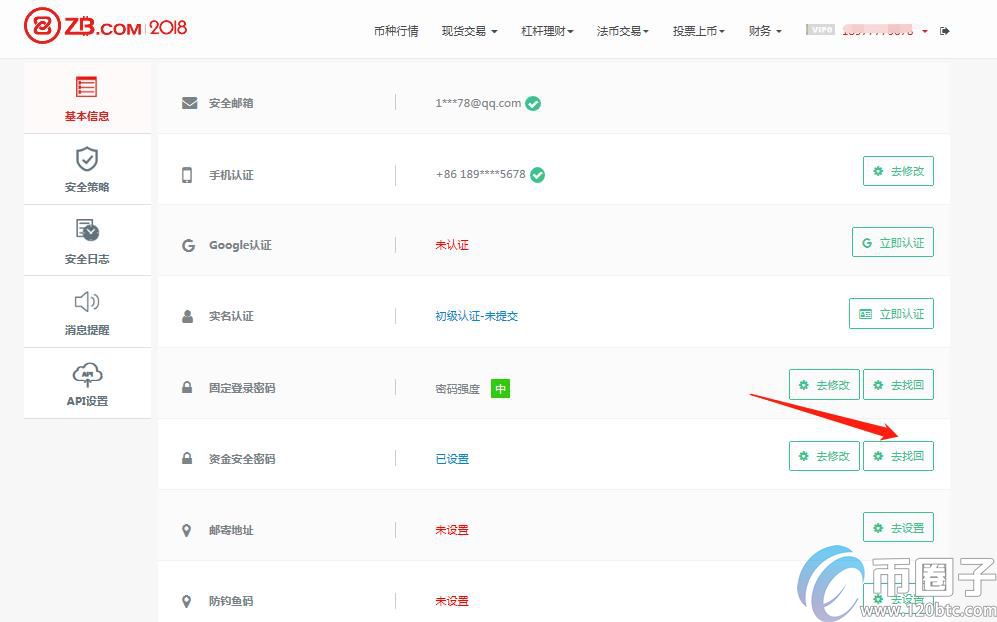
Task: Click 立即认证 button for Google认证
Action: point(893,242)
